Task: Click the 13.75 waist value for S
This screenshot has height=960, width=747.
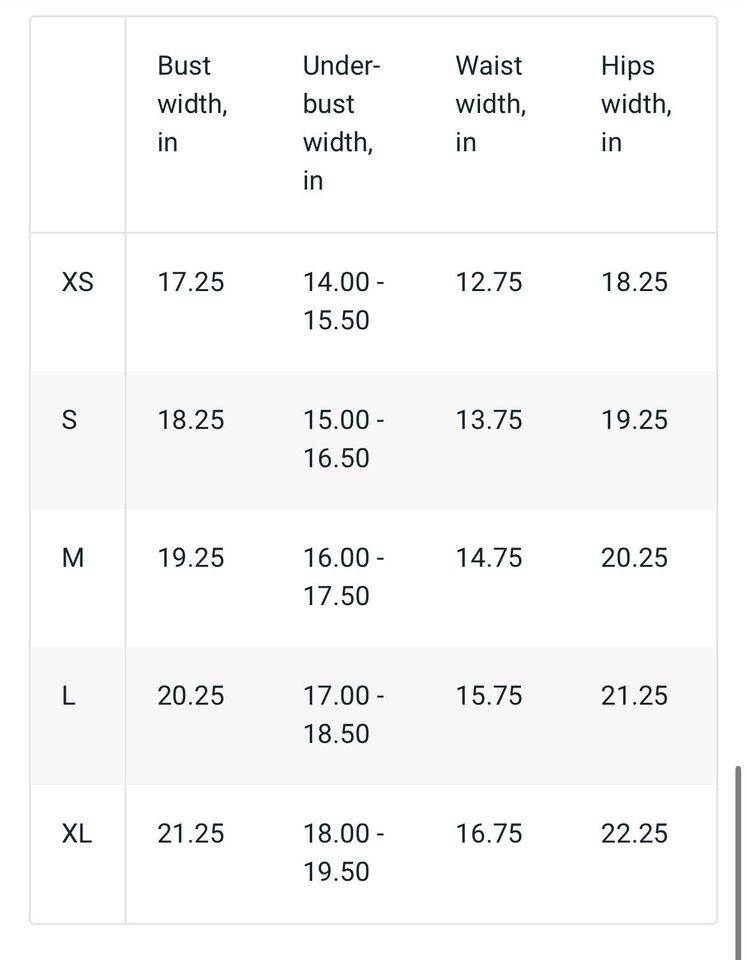Action: coord(489,421)
